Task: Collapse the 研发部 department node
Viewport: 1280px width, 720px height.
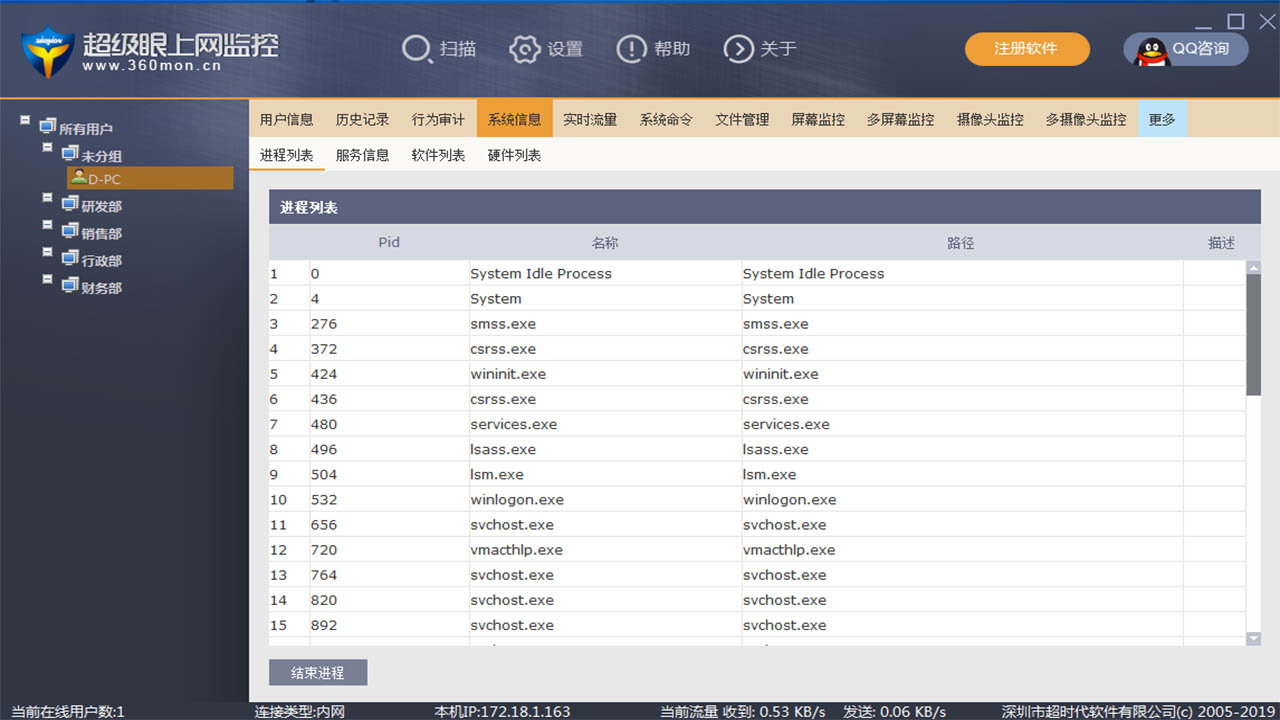Action: [x=46, y=198]
